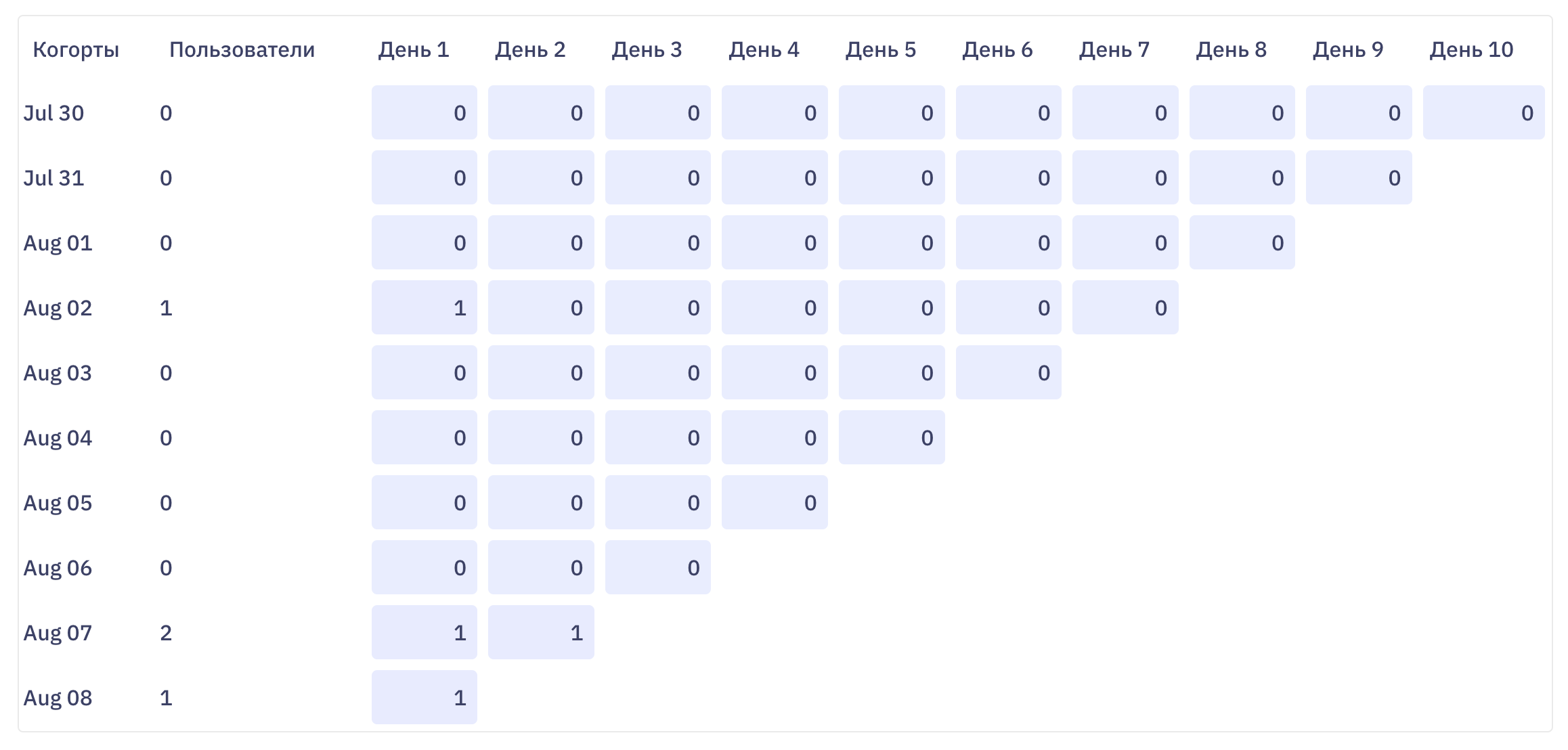Viewport: 1568px width, 750px height.
Task: Click the День 7 column header
Action: pyautogui.click(x=1114, y=50)
